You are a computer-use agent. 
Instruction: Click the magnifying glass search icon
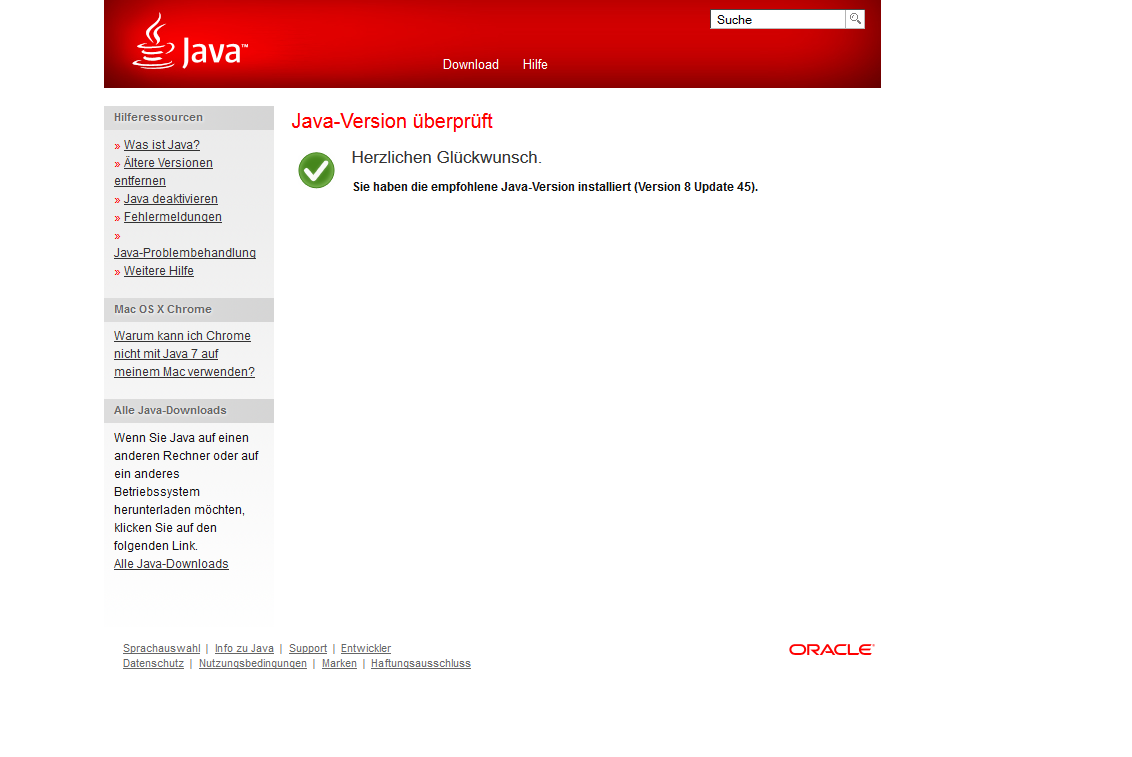point(855,19)
